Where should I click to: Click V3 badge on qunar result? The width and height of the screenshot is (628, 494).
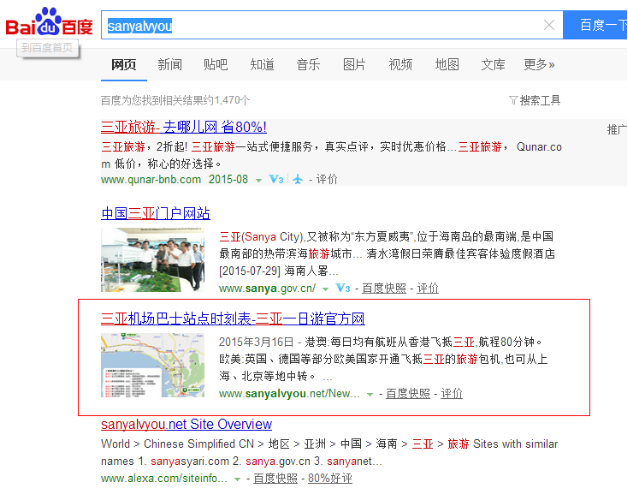276,179
